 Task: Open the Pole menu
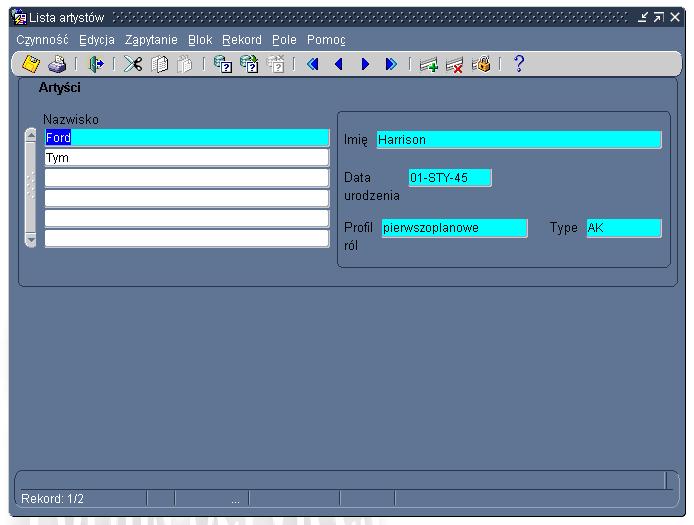coord(284,40)
